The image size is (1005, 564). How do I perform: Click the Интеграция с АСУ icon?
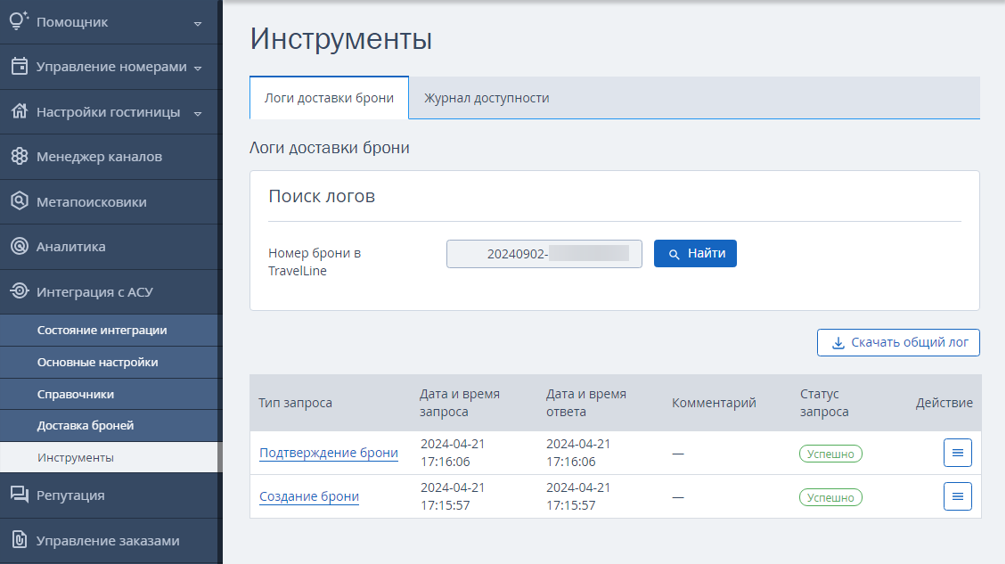point(19,291)
